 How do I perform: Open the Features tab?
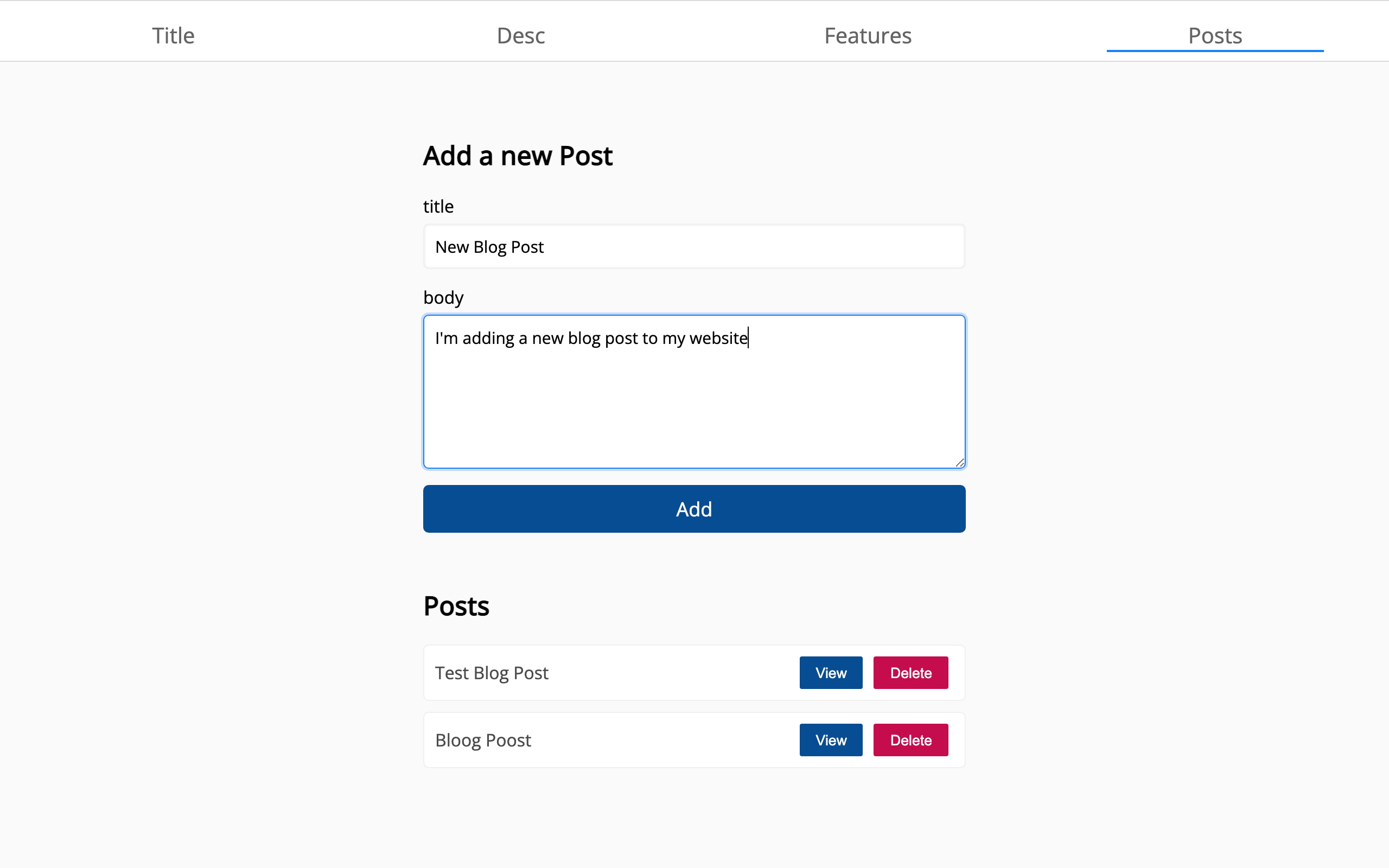tap(868, 36)
